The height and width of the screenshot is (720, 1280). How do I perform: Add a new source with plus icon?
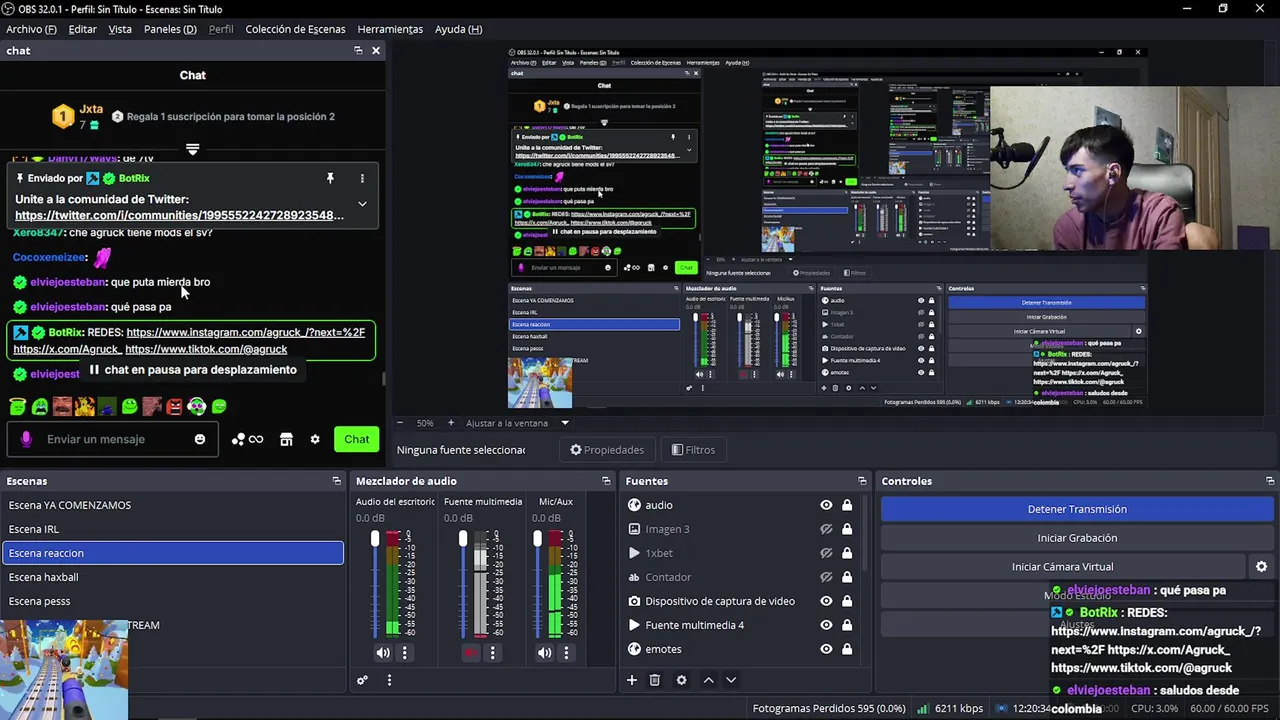point(632,680)
